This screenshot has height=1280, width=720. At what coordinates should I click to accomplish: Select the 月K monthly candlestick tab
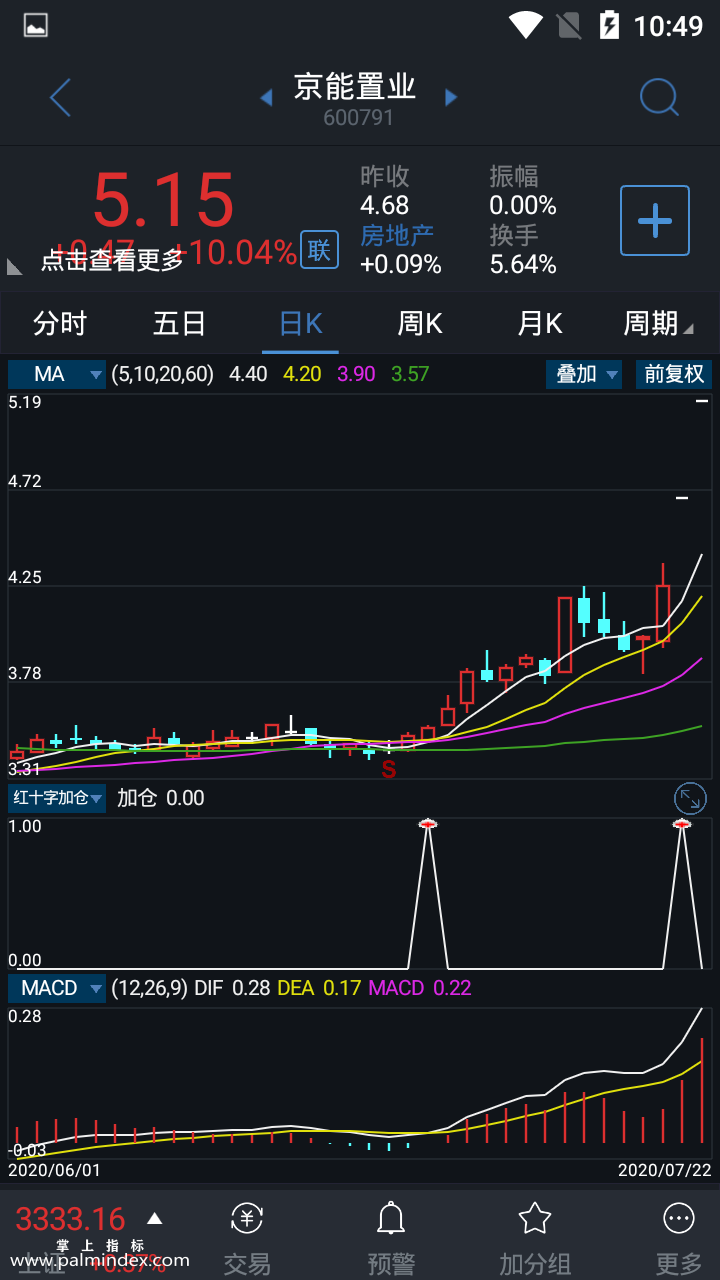(540, 323)
